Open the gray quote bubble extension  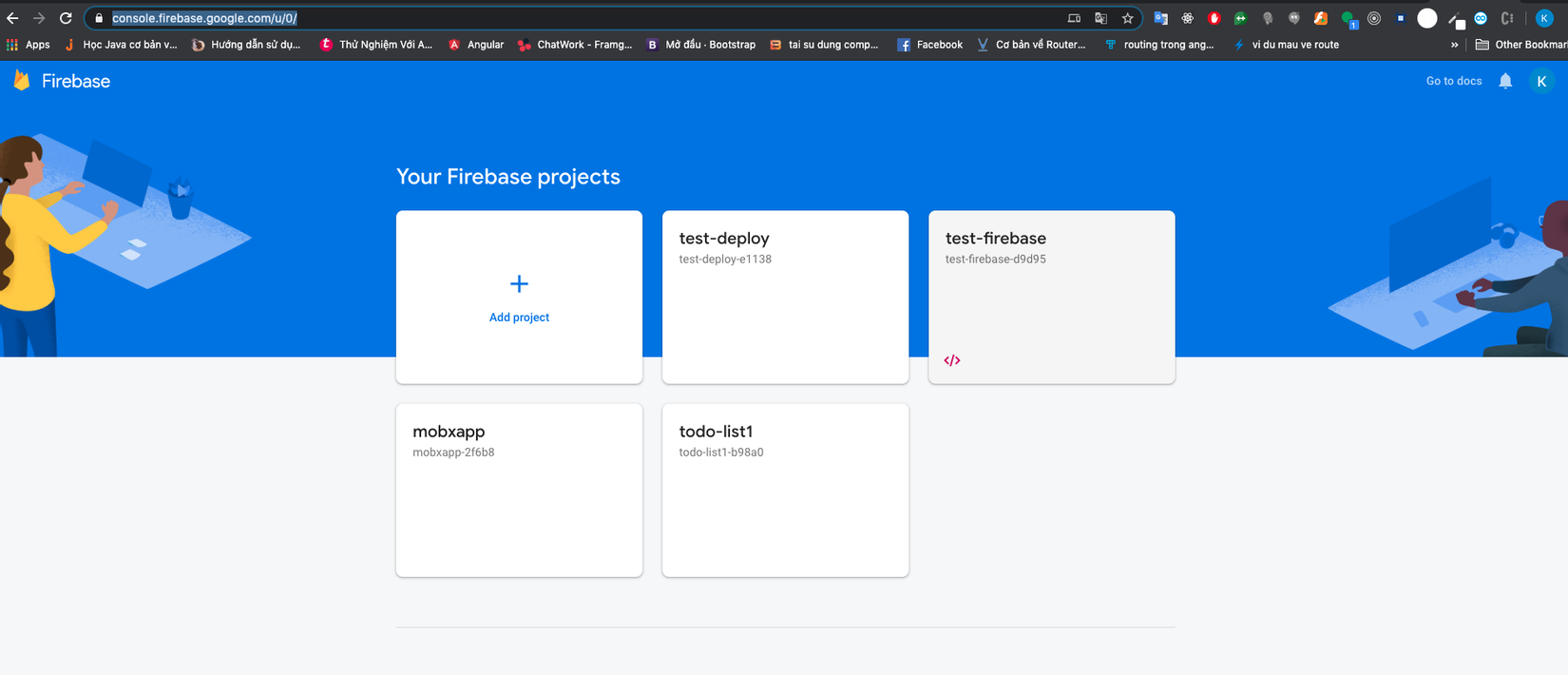[x=1293, y=18]
